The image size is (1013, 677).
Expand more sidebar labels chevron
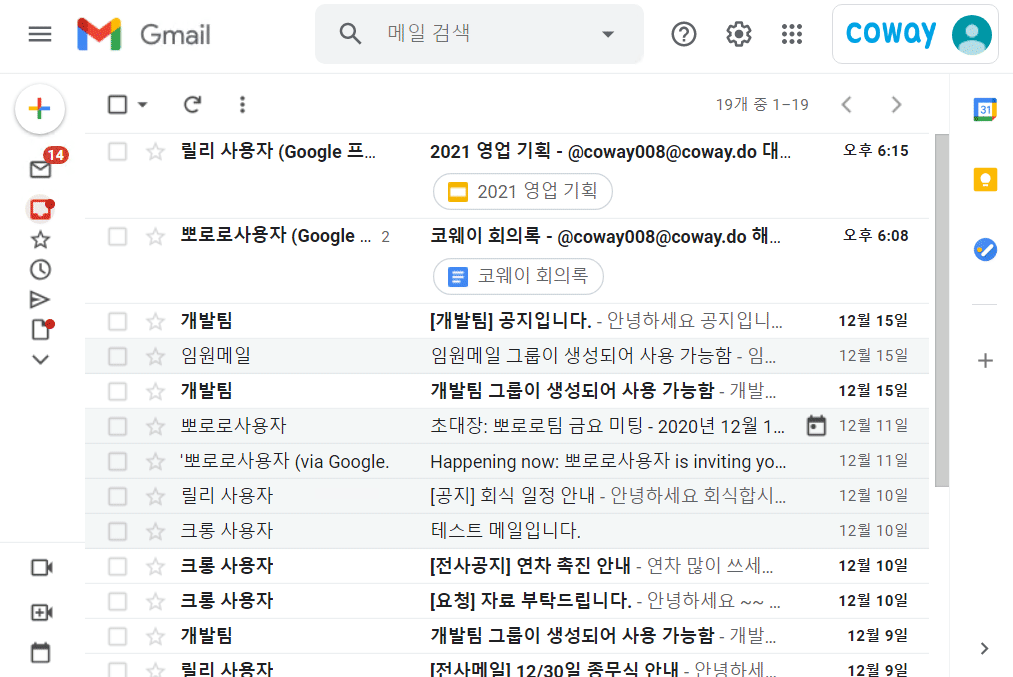[40, 360]
